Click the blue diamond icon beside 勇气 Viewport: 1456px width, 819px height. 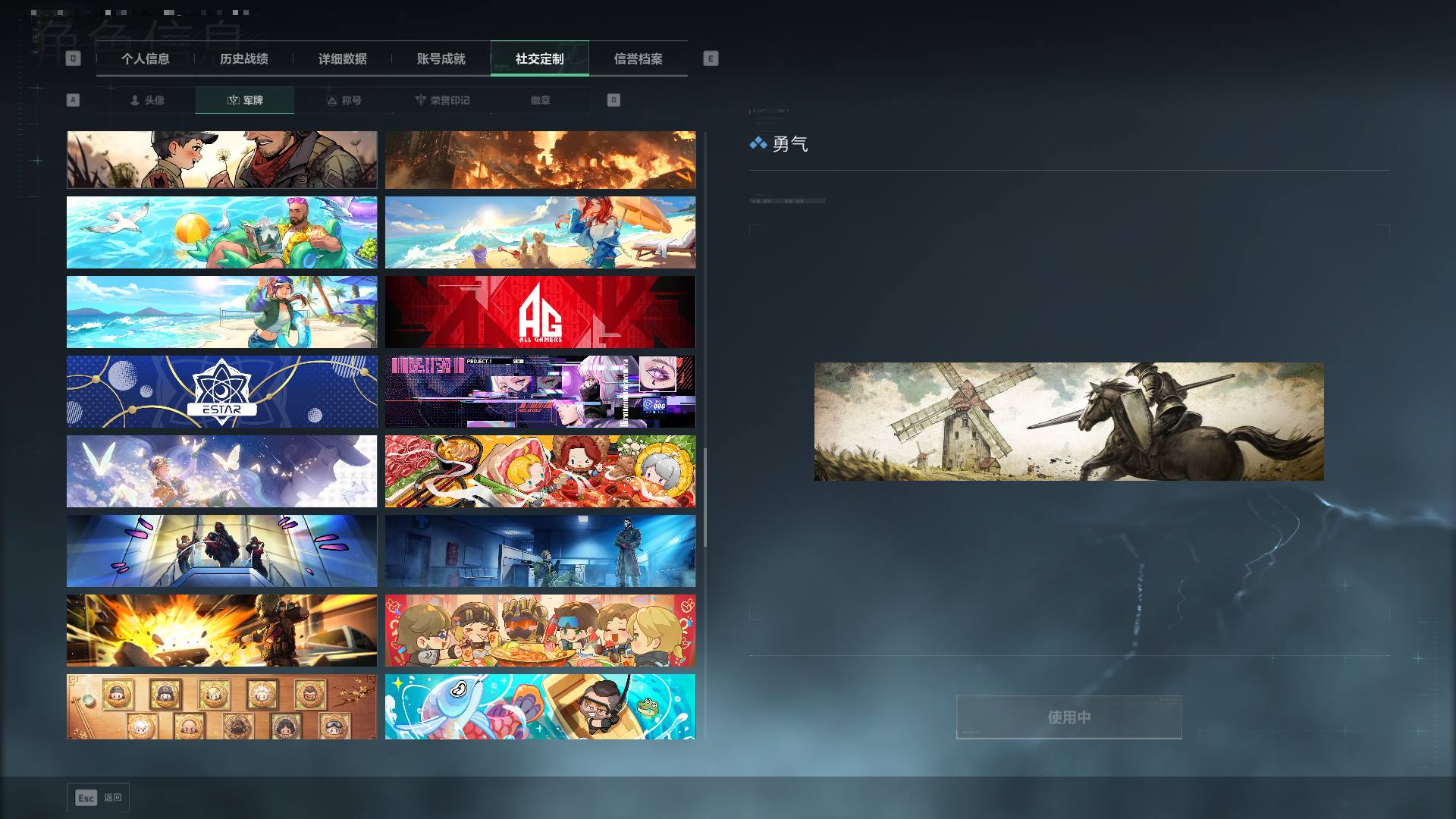click(758, 143)
